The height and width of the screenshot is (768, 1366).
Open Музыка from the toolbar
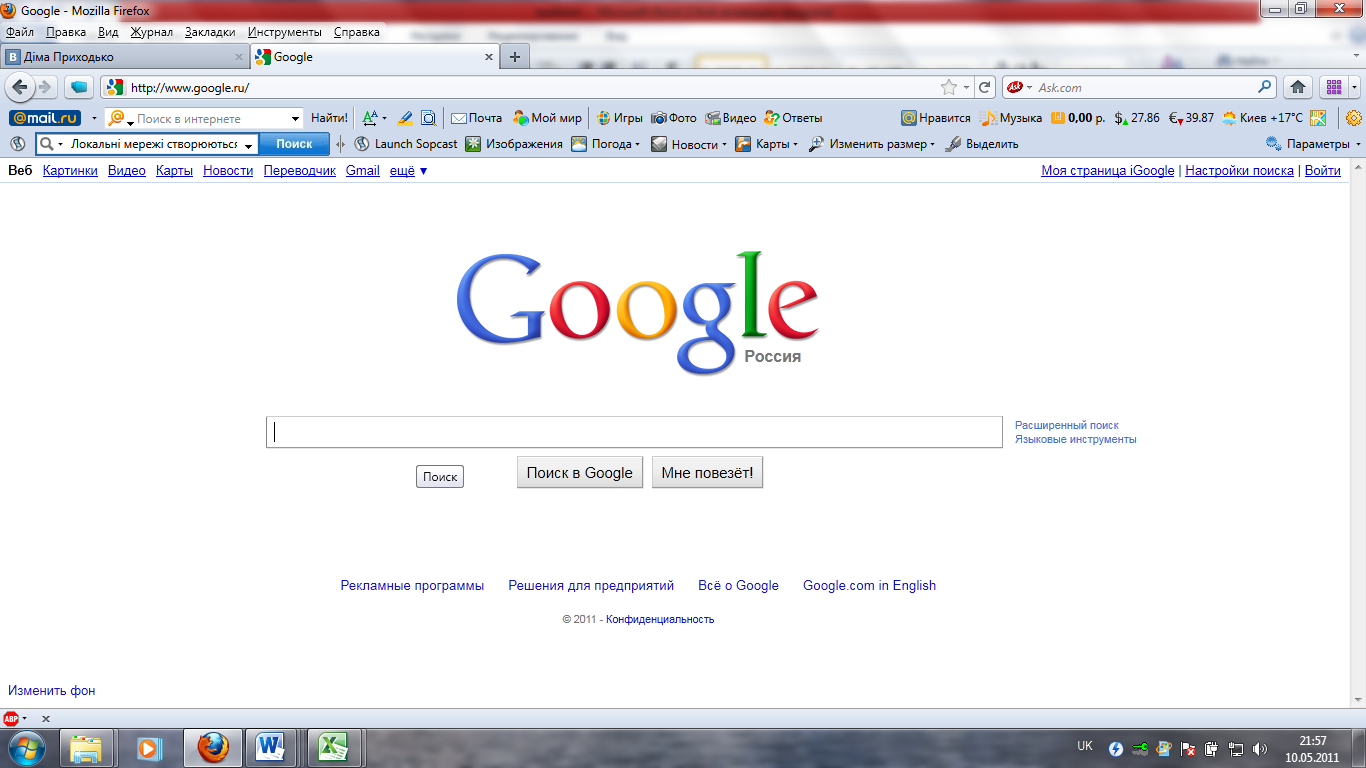(x=1012, y=118)
